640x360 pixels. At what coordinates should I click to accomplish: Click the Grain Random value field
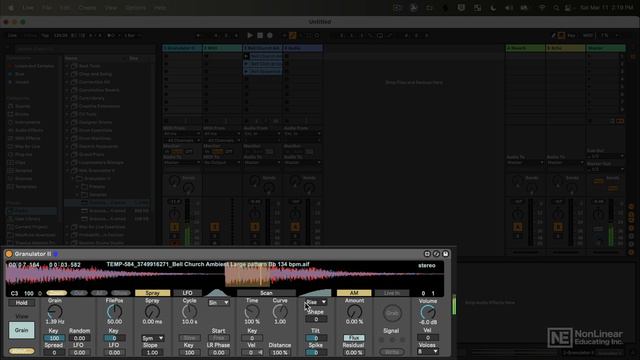pos(80,338)
